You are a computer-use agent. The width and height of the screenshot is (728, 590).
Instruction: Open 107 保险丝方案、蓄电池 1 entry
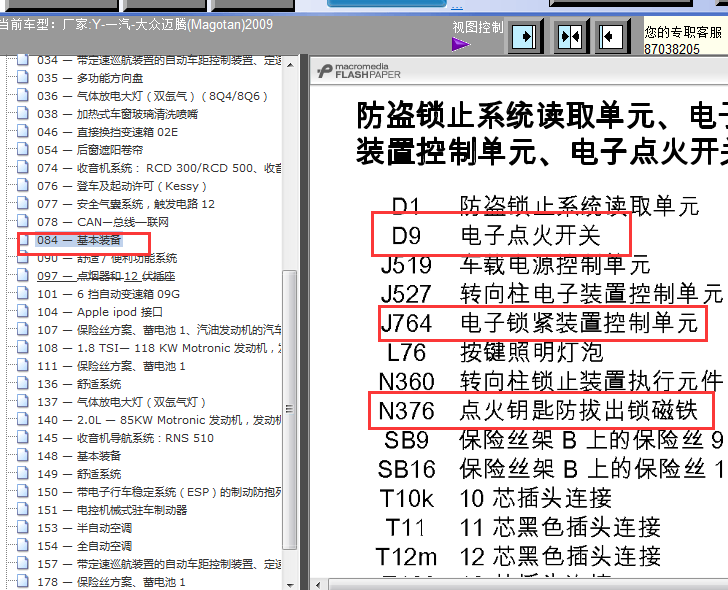click(159, 330)
